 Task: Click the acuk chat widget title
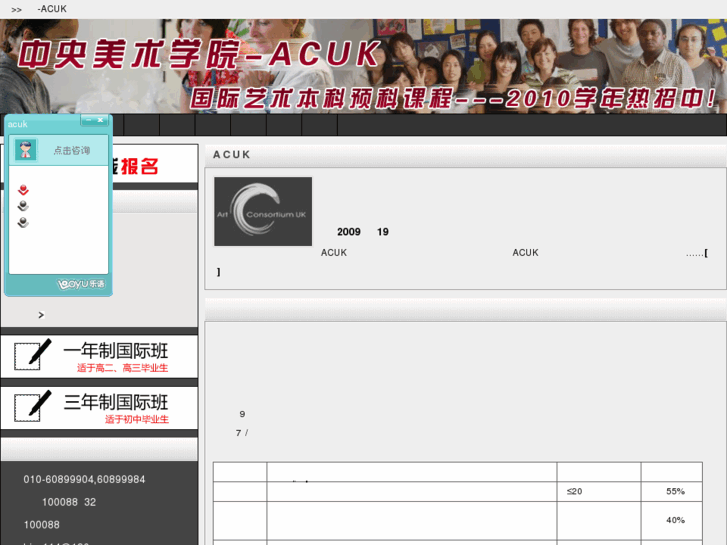pyautogui.click(x=18, y=124)
